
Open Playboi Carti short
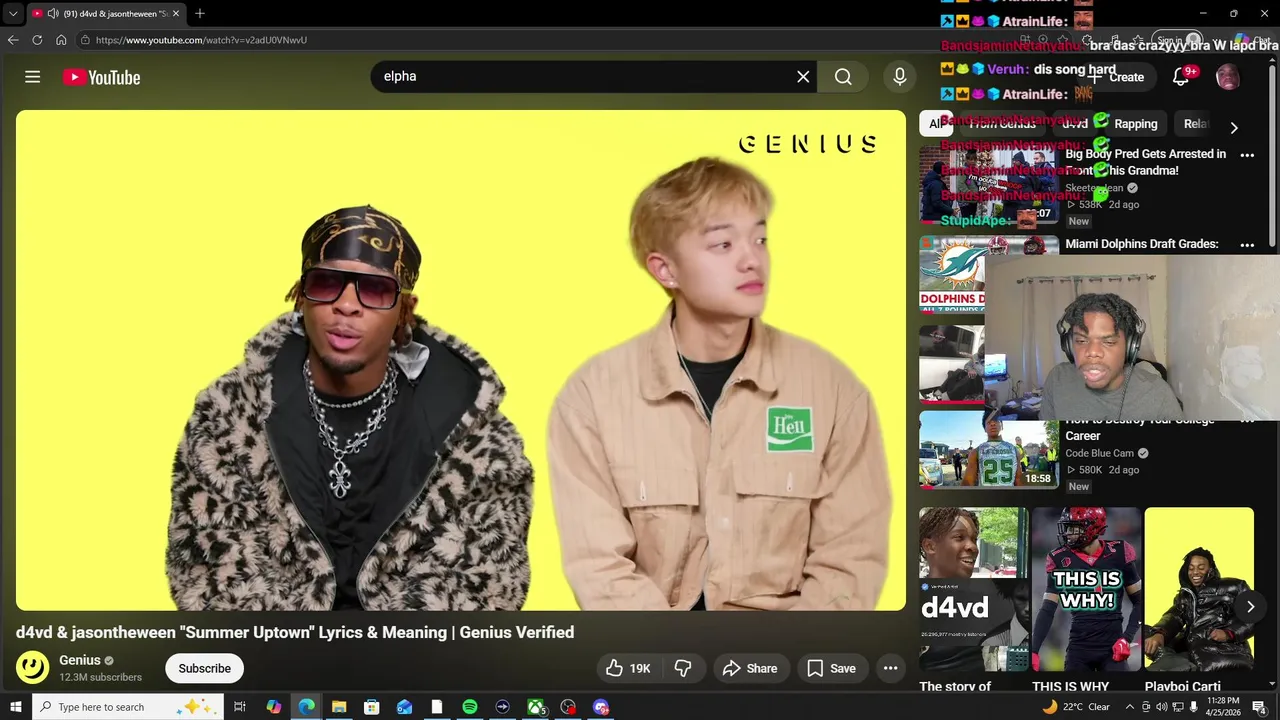(x=1199, y=589)
